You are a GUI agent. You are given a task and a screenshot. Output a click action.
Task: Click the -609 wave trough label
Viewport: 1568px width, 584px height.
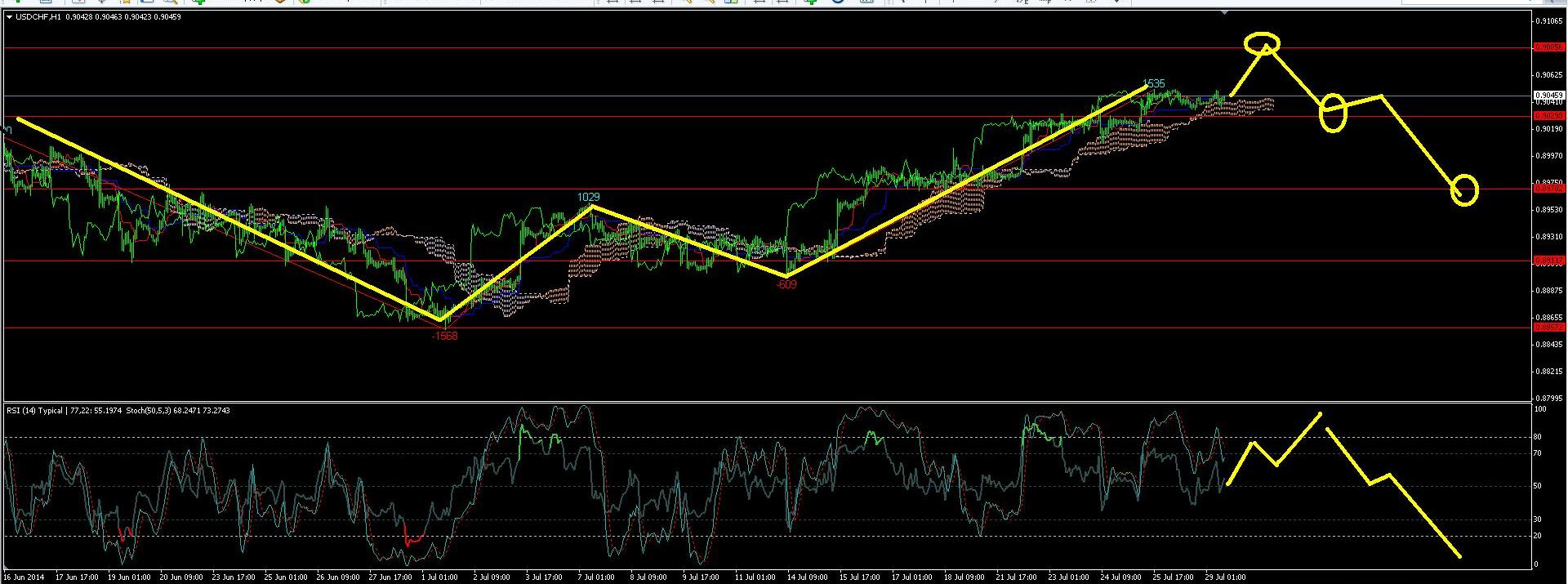point(786,284)
